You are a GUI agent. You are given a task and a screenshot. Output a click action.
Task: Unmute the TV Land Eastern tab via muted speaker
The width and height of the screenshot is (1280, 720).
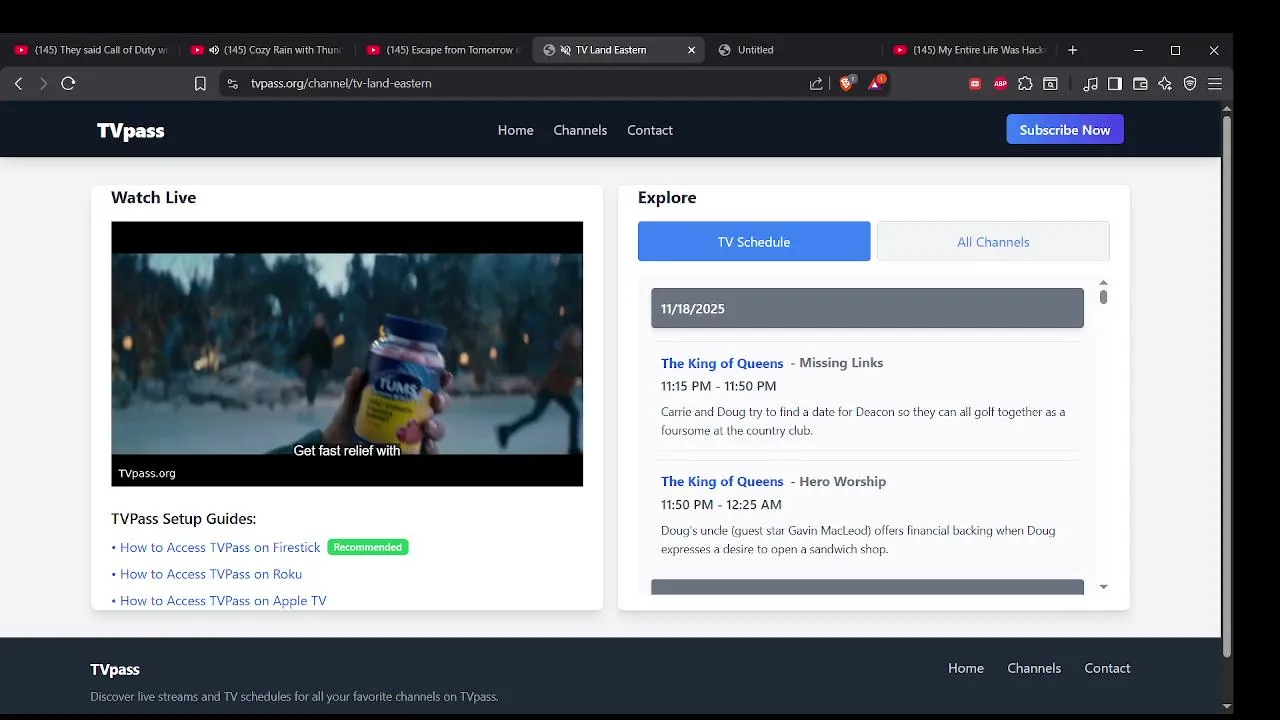[565, 50]
